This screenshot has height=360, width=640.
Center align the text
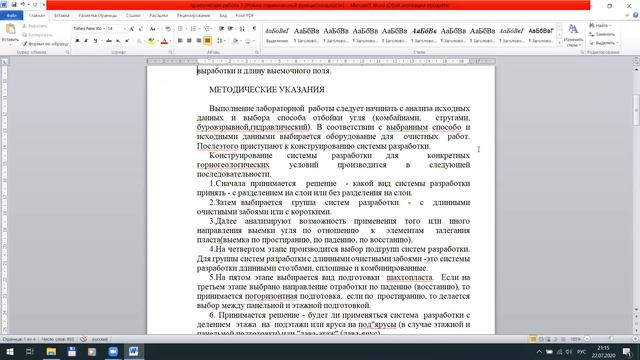coord(189,41)
